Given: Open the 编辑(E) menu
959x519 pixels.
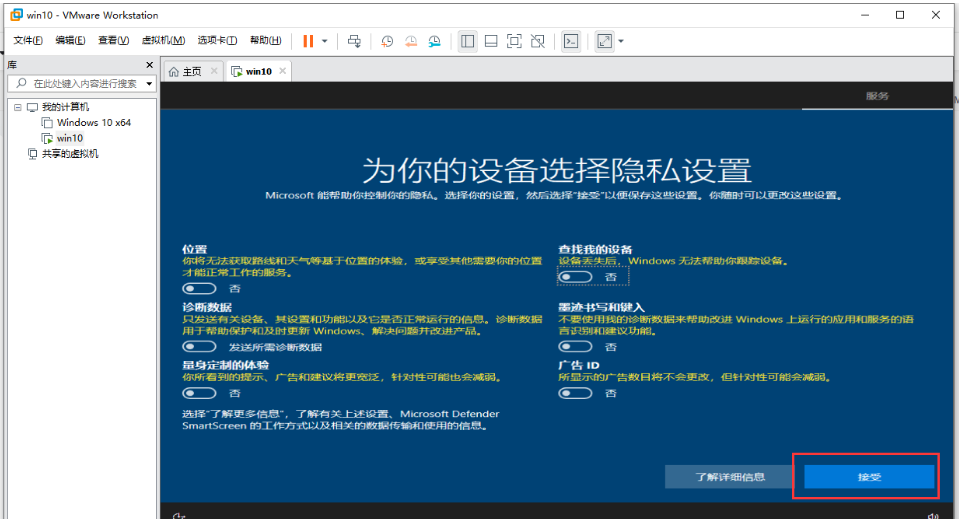Looking at the screenshot, I should [x=70, y=40].
